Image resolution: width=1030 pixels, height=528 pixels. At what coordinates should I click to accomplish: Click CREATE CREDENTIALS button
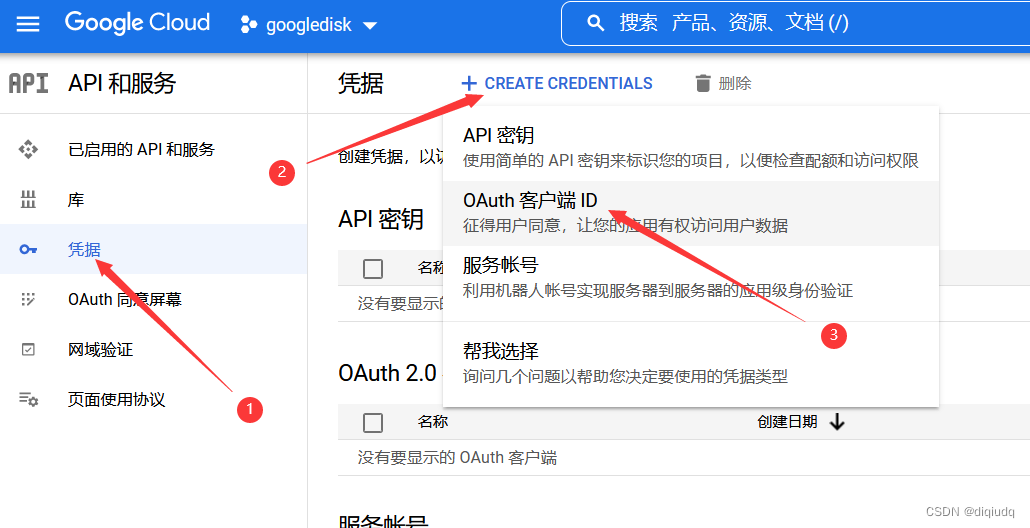coord(557,83)
